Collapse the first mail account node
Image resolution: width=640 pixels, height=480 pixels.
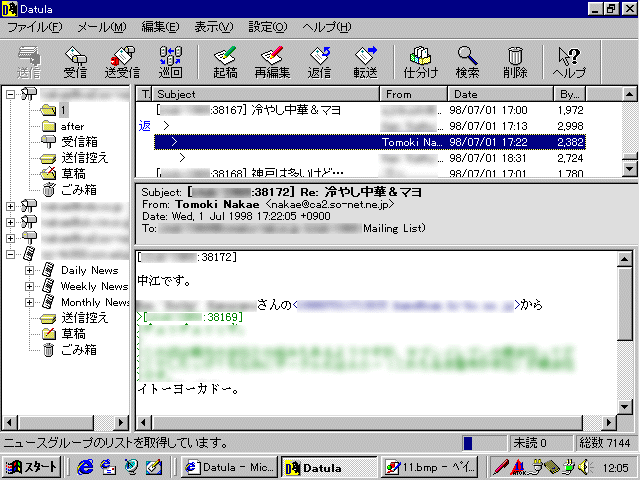click(x=11, y=95)
